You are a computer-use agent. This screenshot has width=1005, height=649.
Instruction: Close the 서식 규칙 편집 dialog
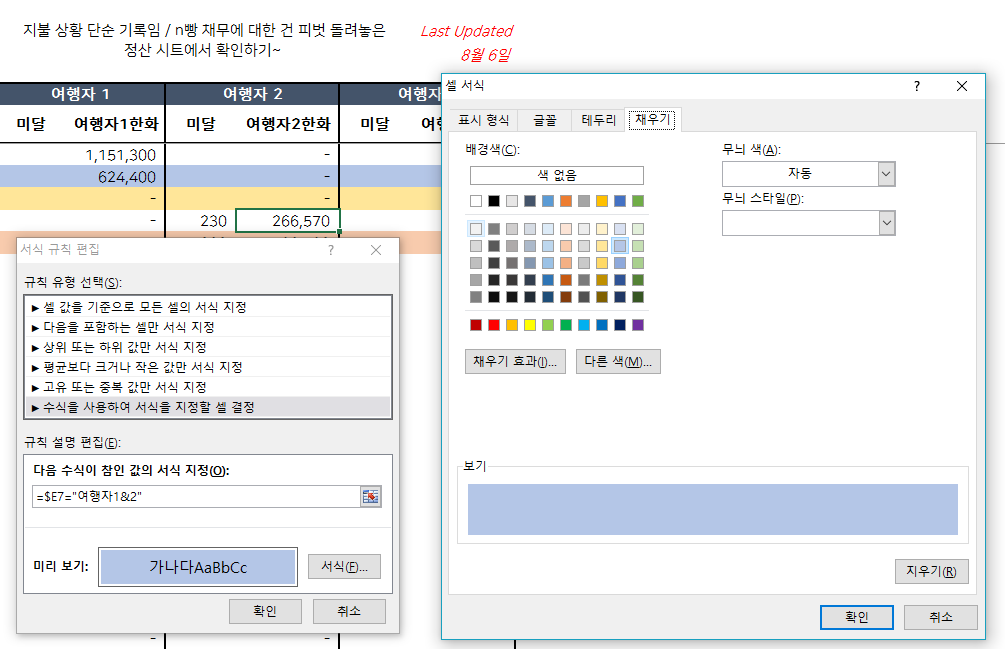pos(376,250)
